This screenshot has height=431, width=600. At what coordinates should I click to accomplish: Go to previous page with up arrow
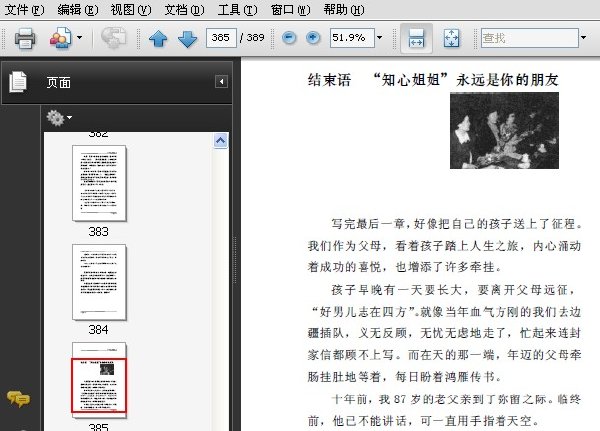point(158,38)
